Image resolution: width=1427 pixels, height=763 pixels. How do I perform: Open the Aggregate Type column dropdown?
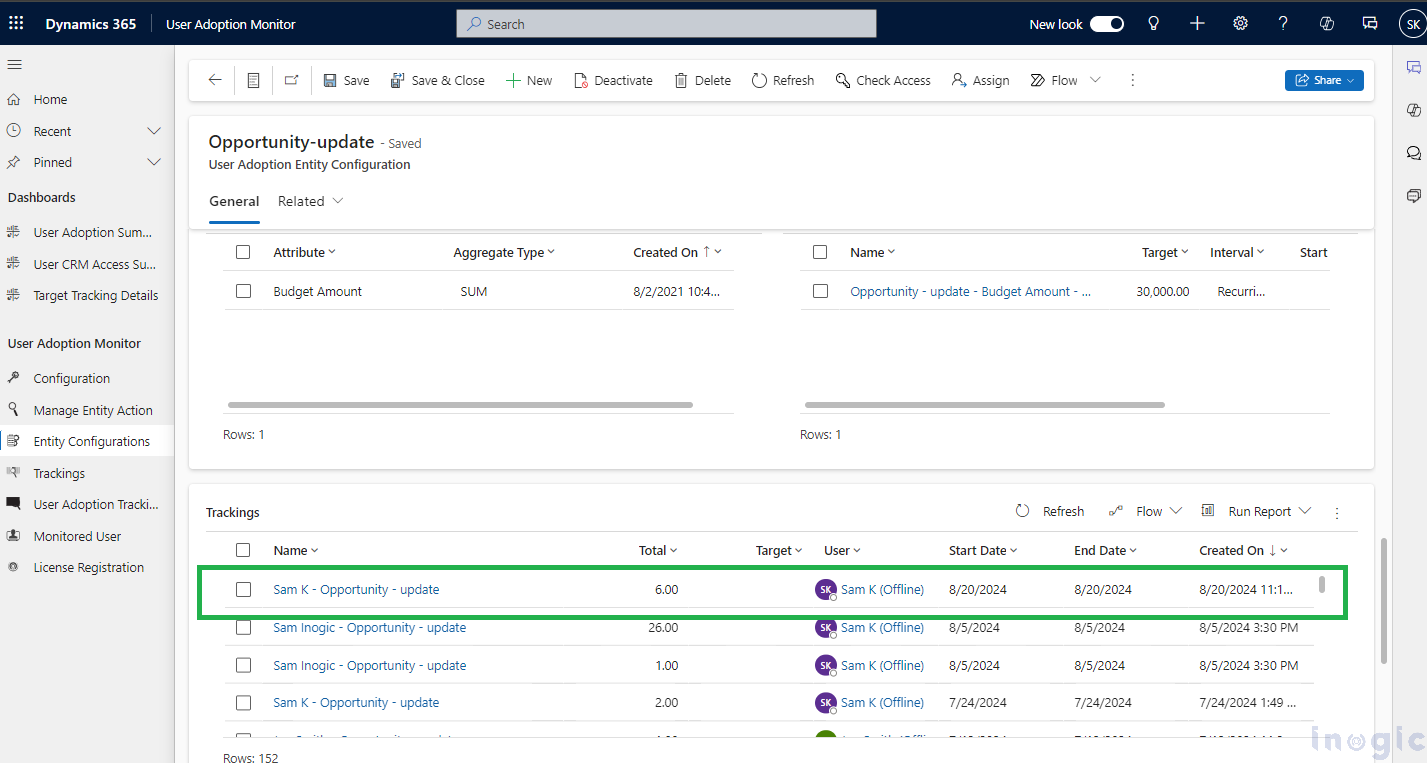551,252
